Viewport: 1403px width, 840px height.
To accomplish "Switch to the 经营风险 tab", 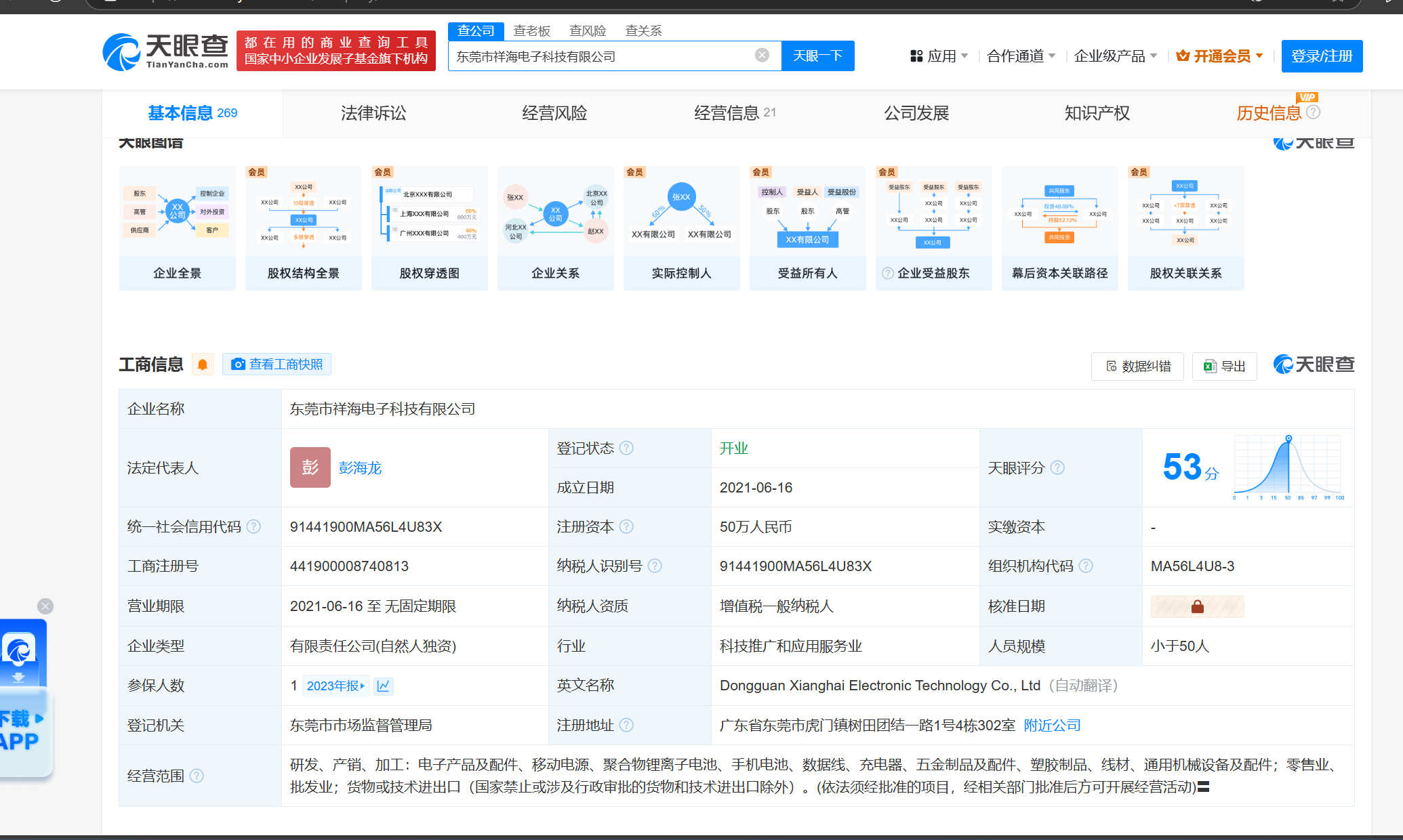I will pos(554,113).
